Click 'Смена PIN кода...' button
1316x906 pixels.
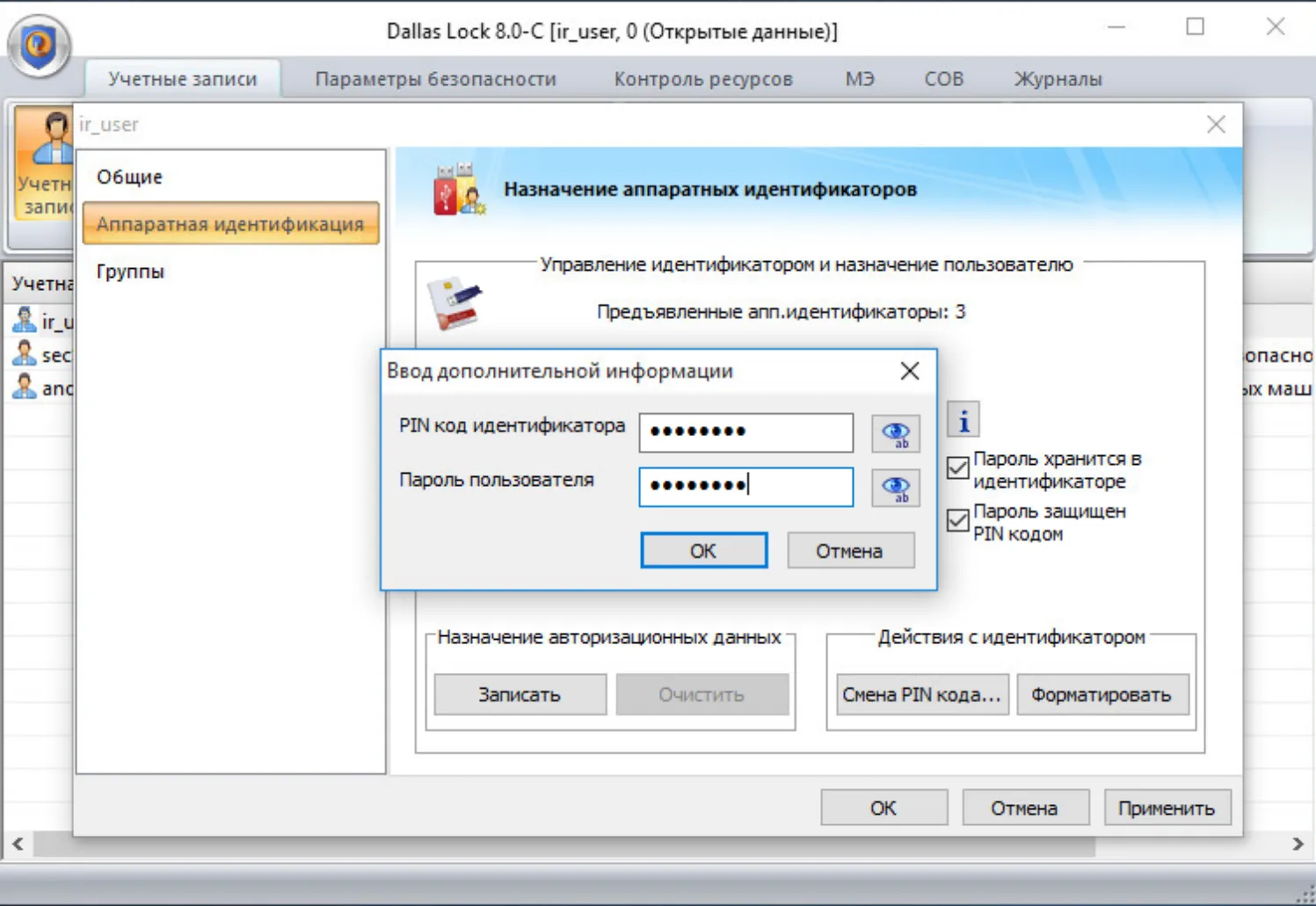click(x=922, y=694)
